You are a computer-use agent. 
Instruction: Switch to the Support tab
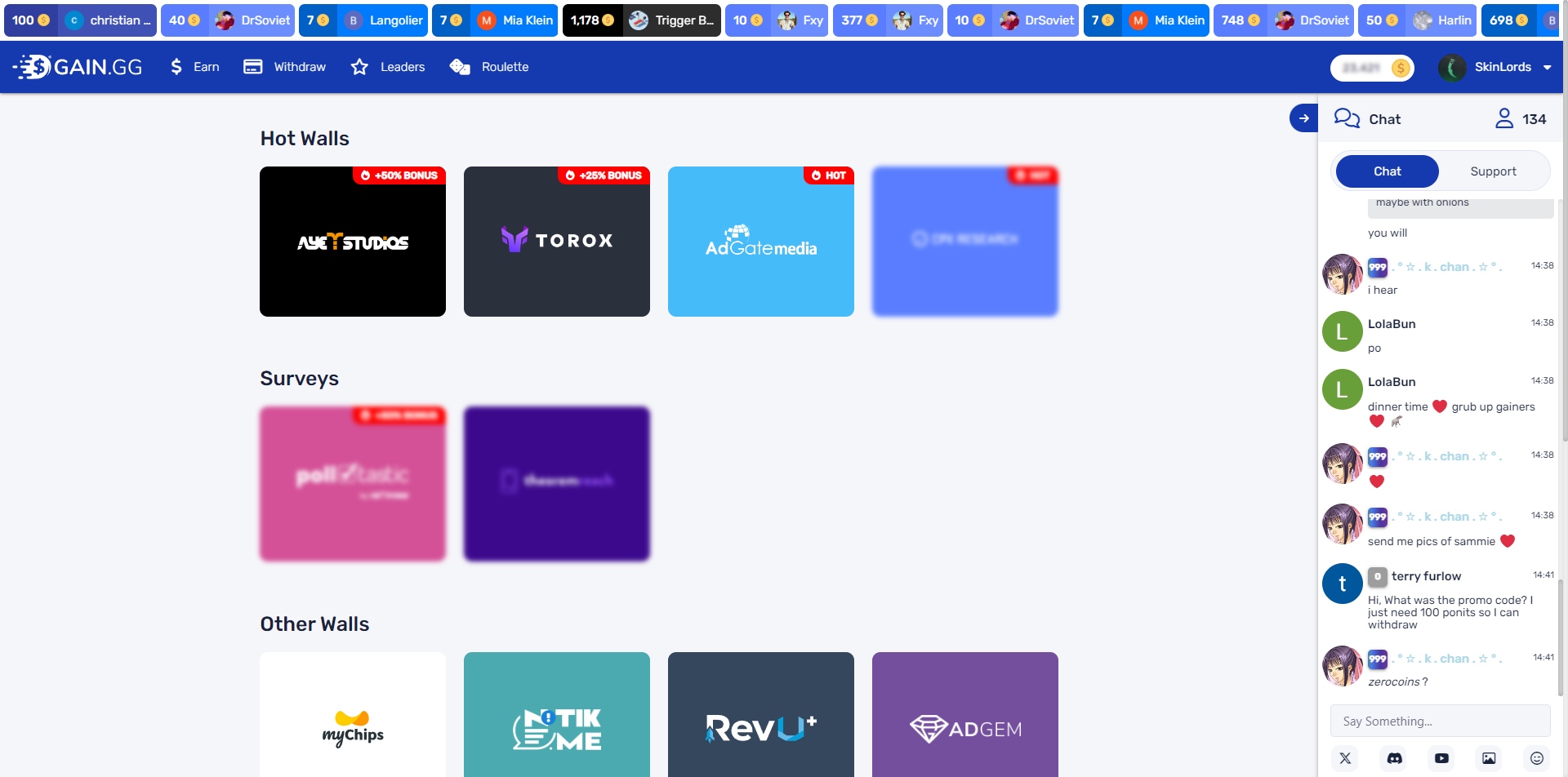coord(1493,171)
